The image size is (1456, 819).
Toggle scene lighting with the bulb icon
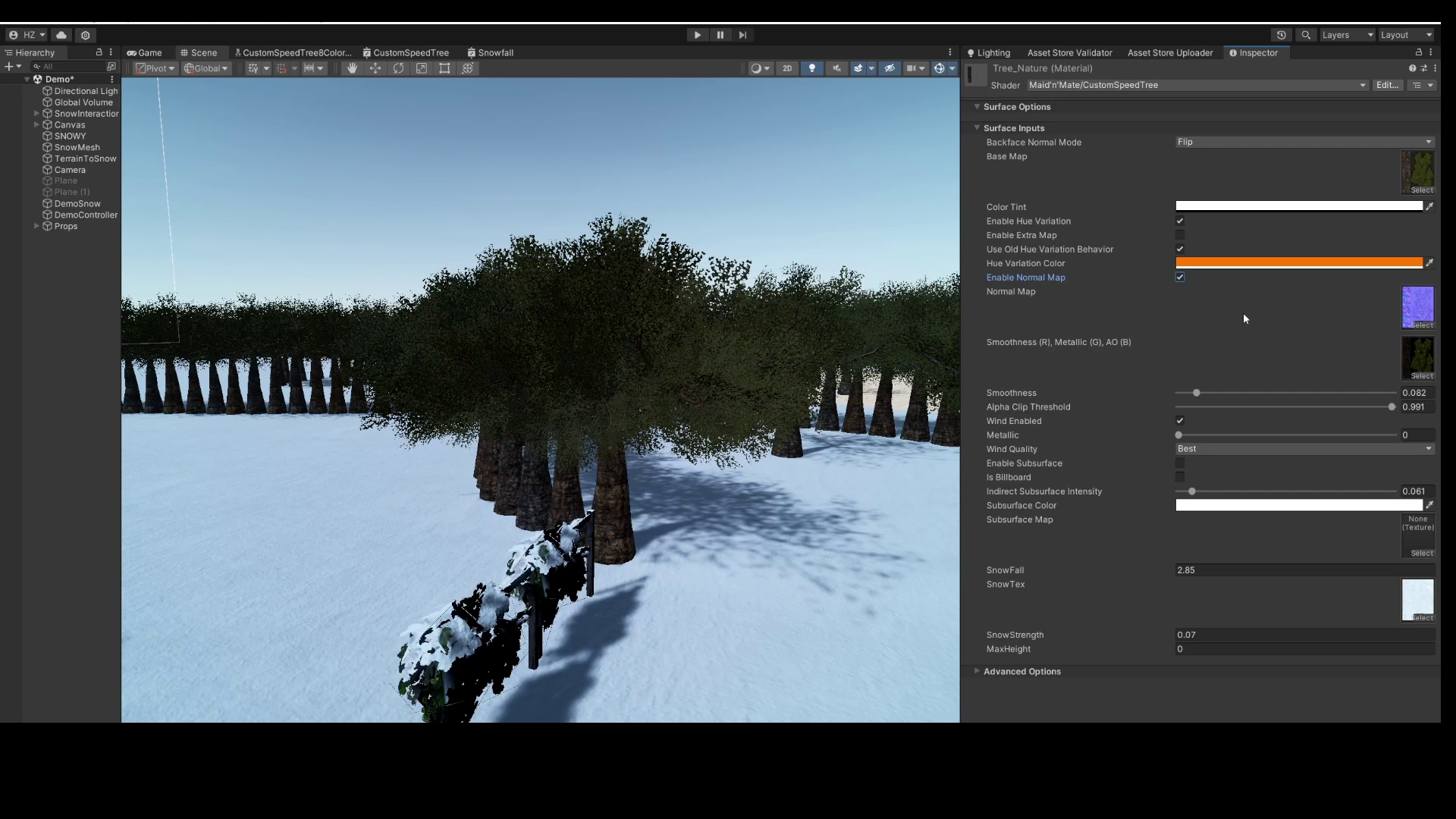coord(812,68)
